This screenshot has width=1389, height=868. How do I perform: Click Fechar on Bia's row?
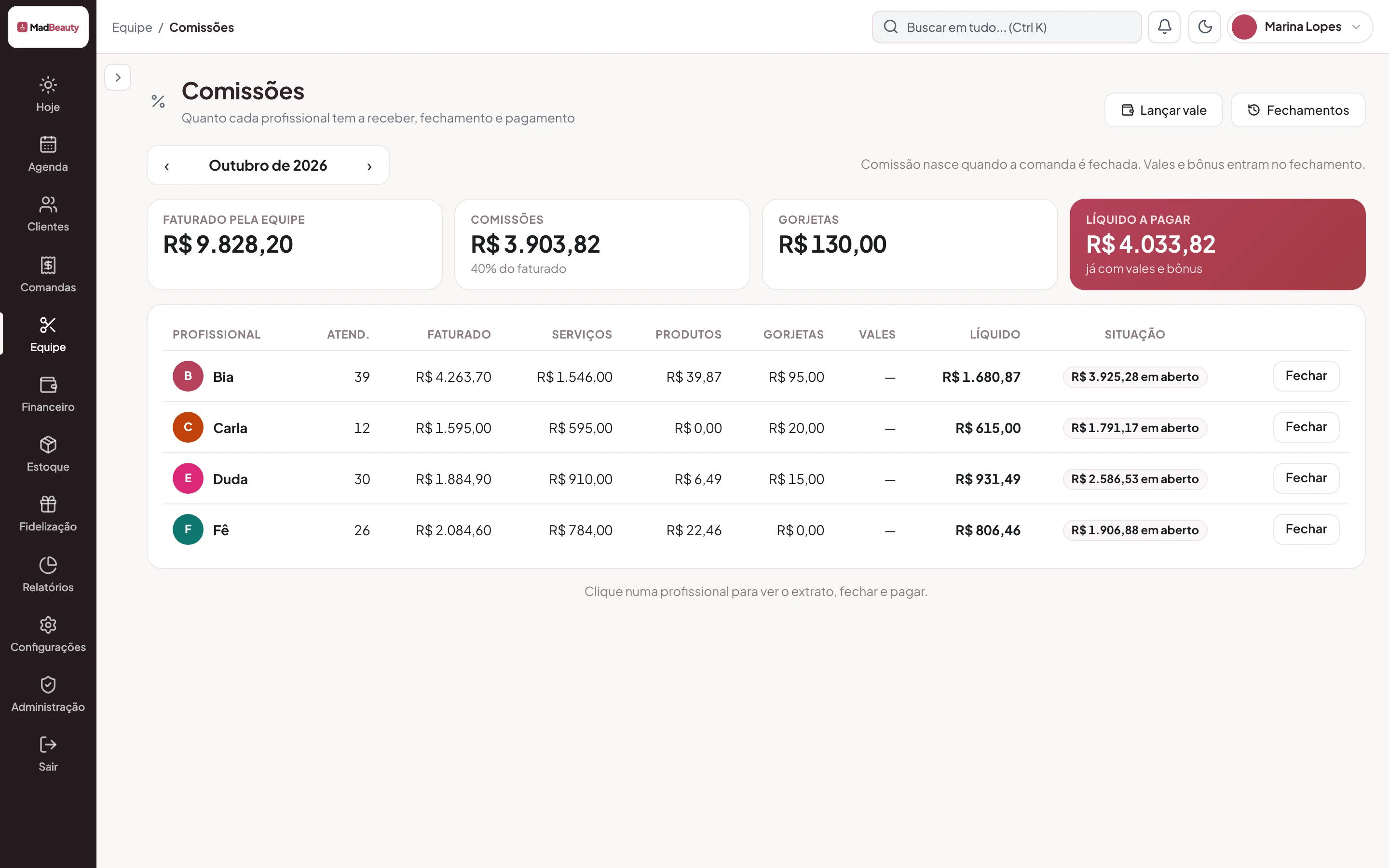click(x=1306, y=376)
